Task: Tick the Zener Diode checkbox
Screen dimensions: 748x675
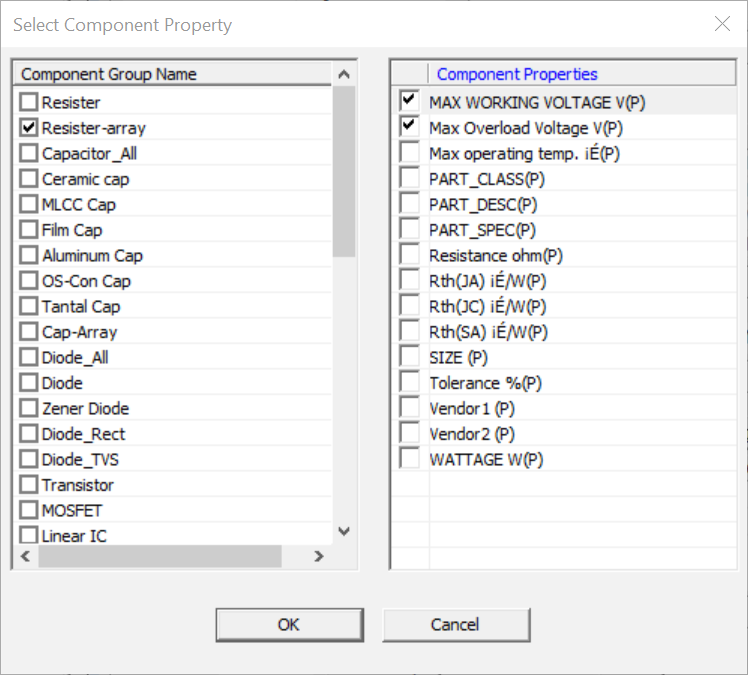Action: 29,408
